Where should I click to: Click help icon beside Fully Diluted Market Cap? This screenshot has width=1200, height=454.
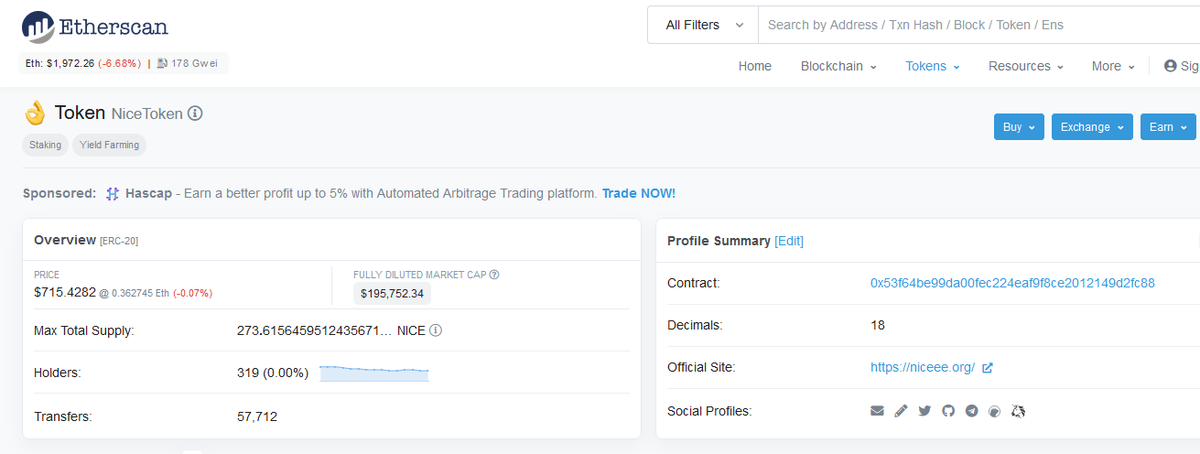[494, 274]
